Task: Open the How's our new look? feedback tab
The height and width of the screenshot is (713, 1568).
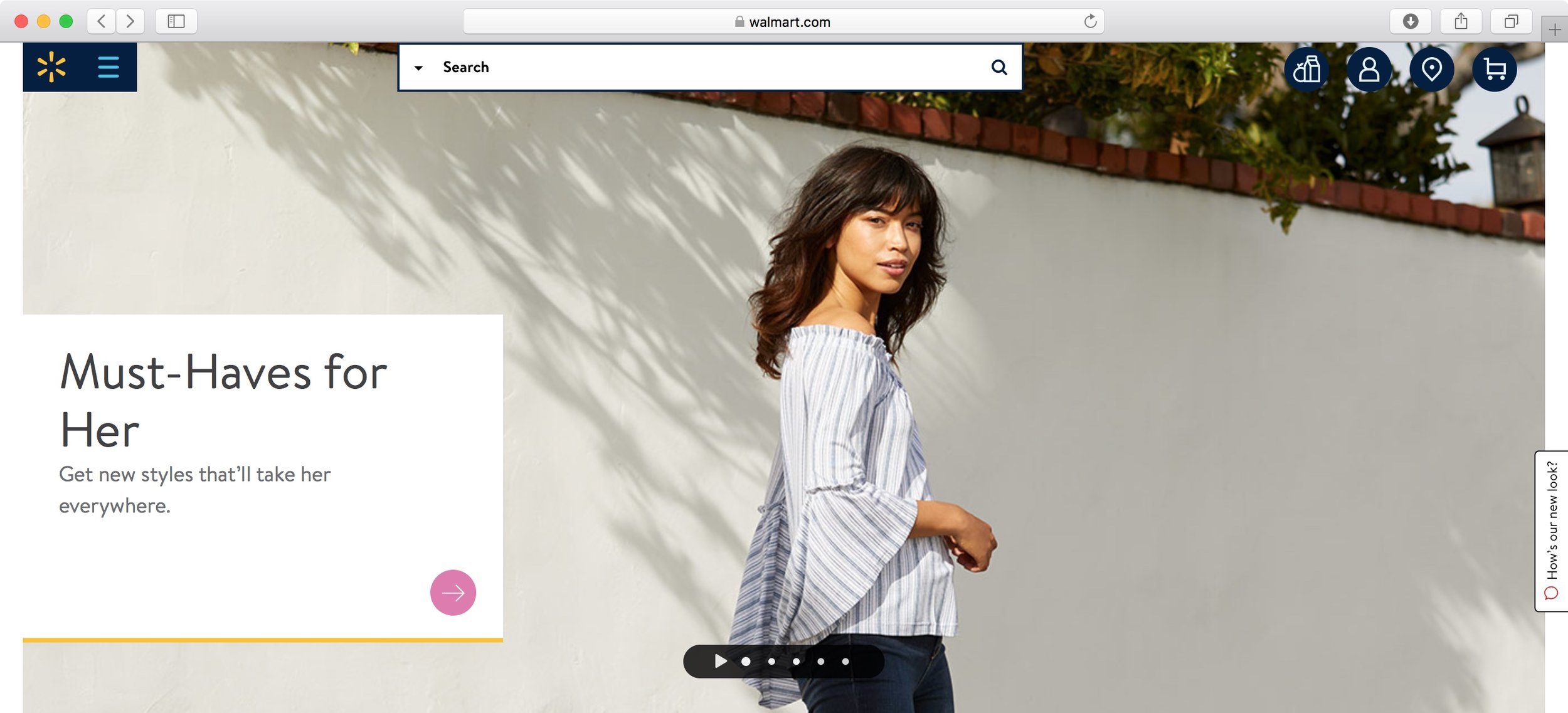Action: (x=1551, y=531)
